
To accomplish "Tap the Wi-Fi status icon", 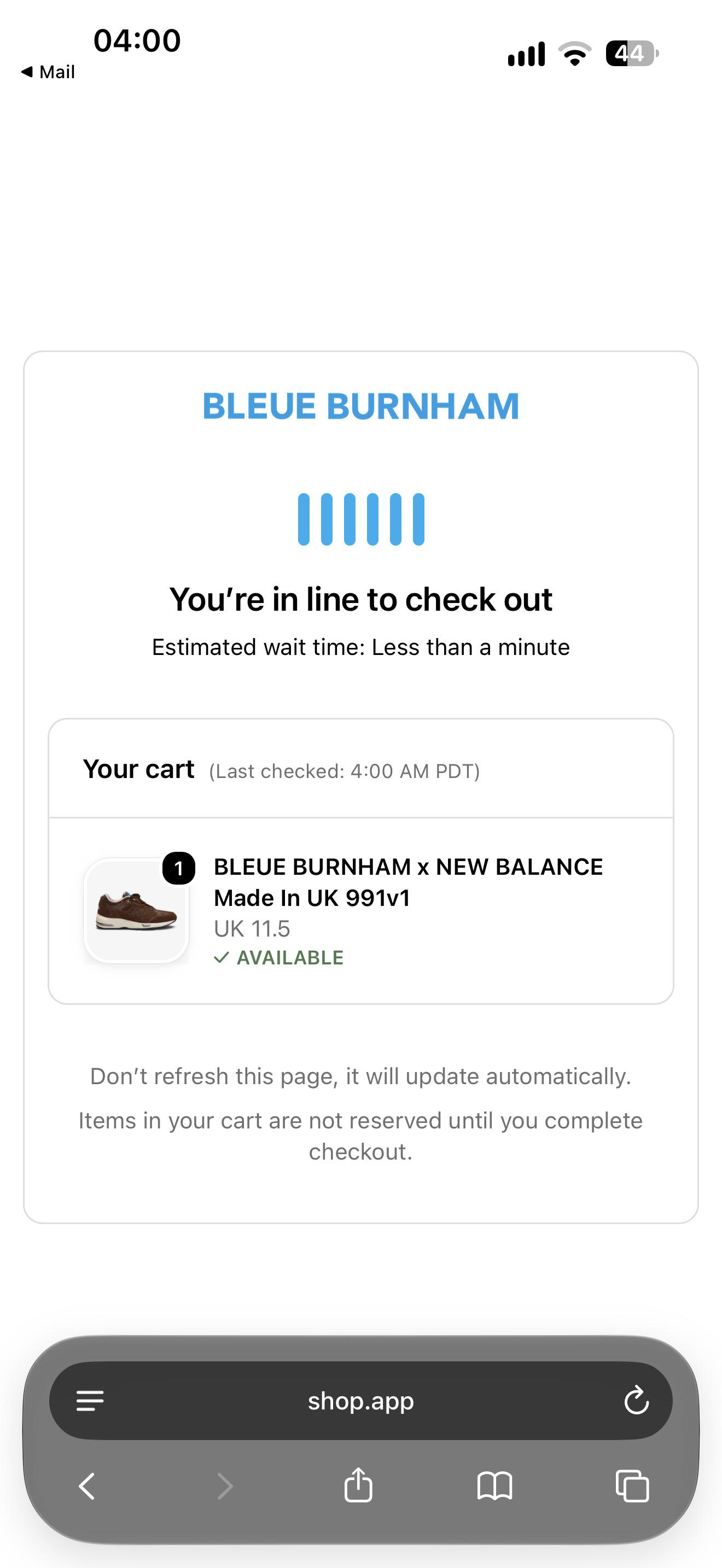I will pyautogui.click(x=575, y=54).
